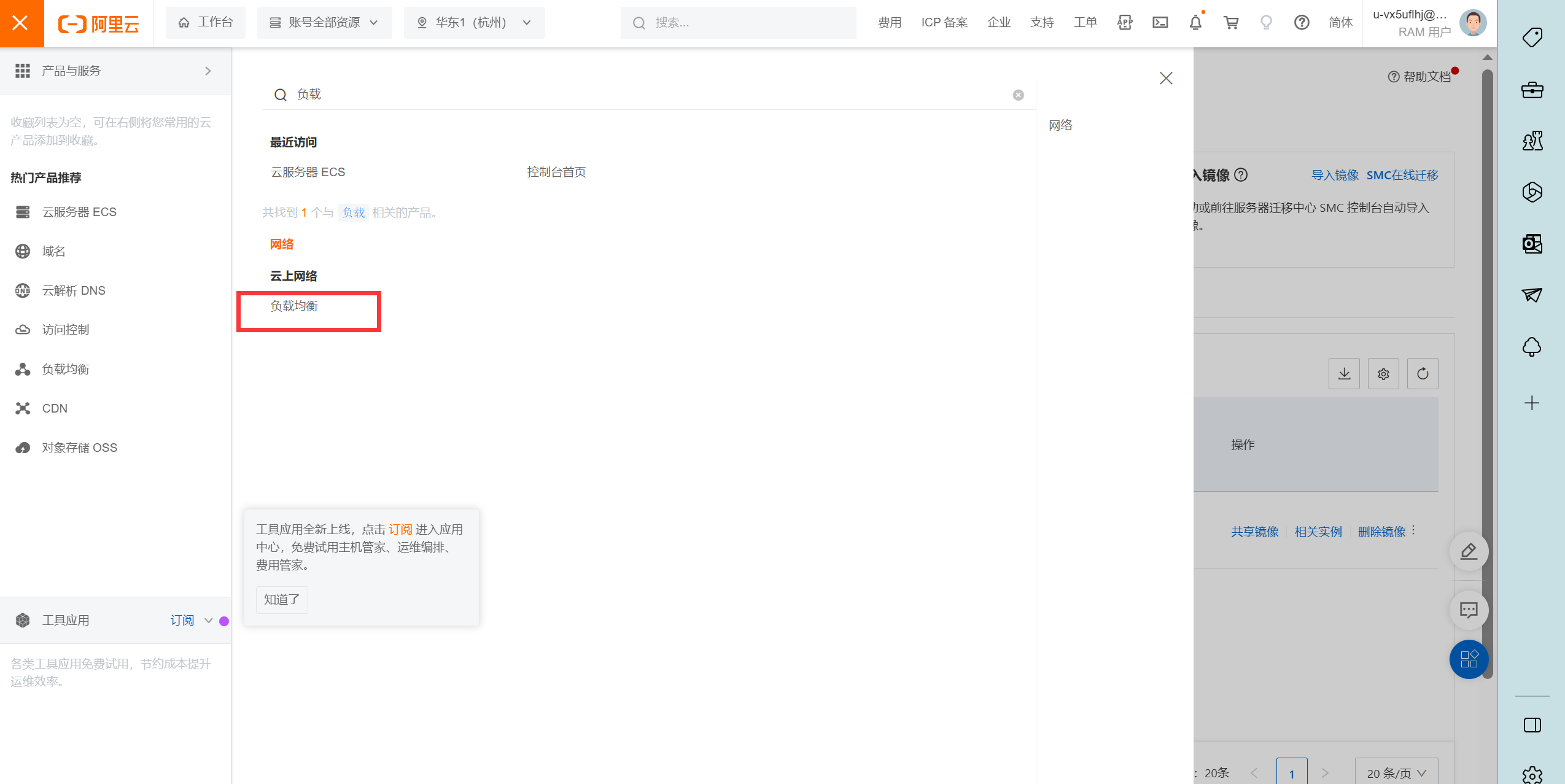The height and width of the screenshot is (784, 1565).
Task: Go to page 1 in pagination
Action: click(1292, 772)
